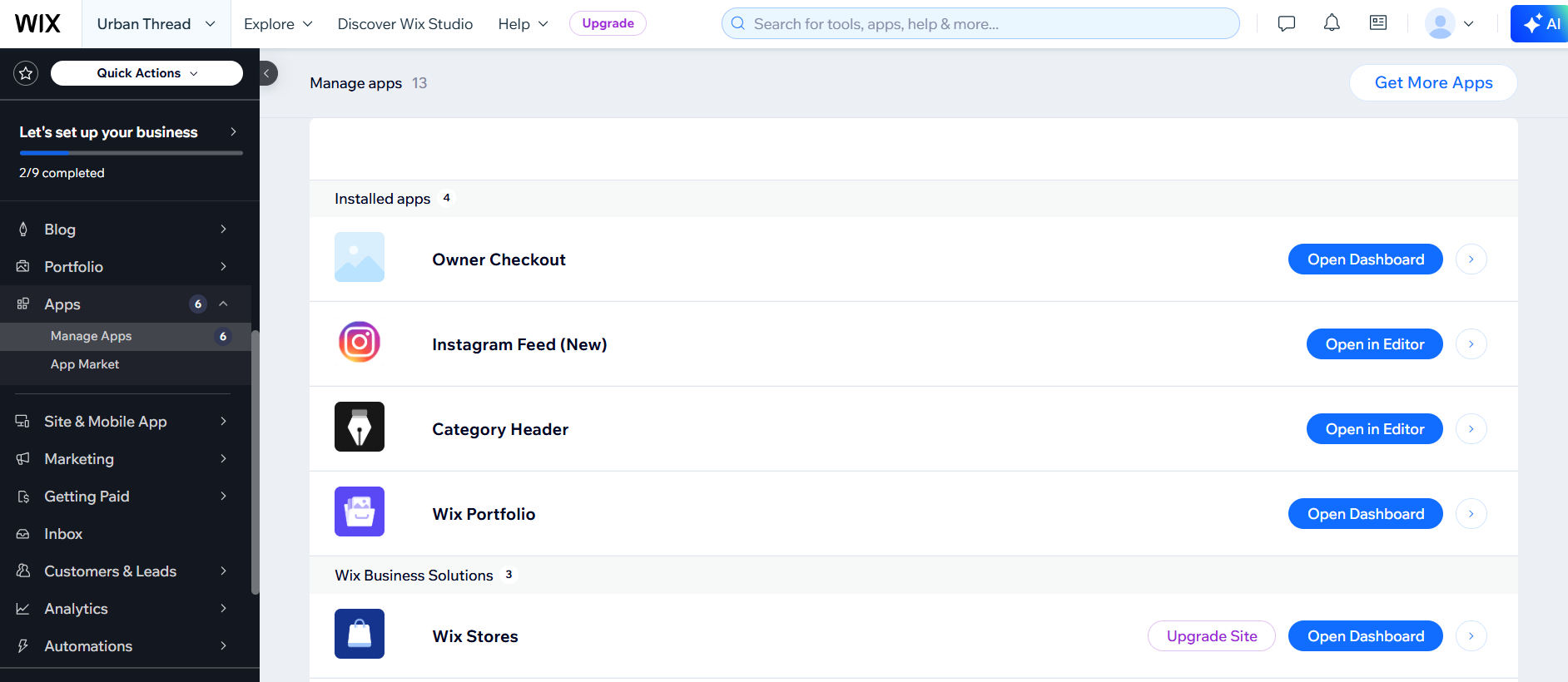Expand the Marketing section chevron
The height and width of the screenshot is (682, 1568).
pos(223,458)
